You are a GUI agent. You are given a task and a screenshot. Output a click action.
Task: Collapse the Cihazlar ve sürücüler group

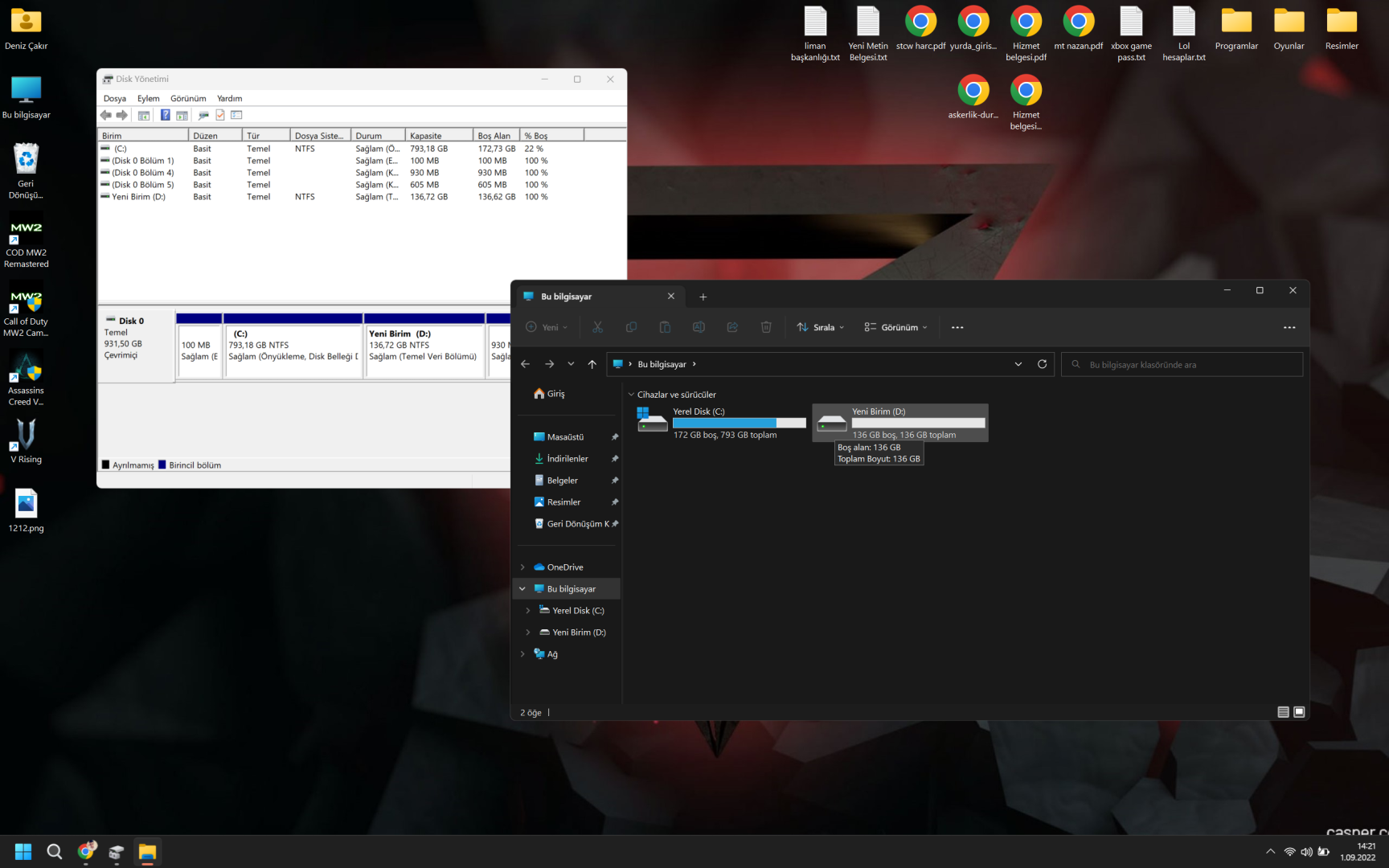coord(631,395)
